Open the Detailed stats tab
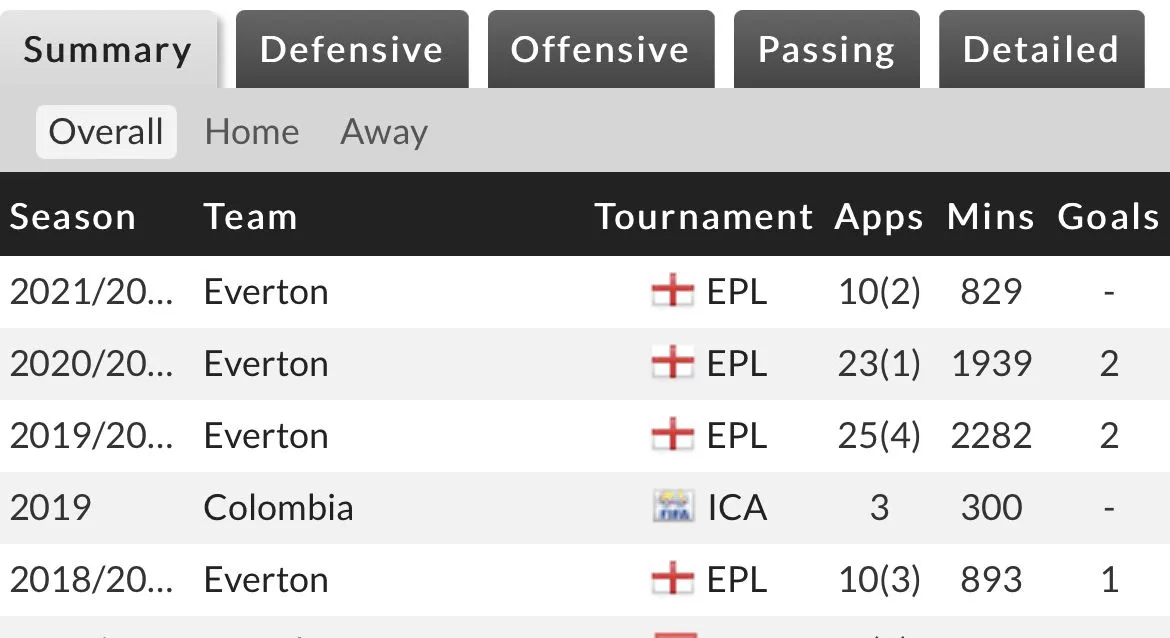 tap(1041, 50)
